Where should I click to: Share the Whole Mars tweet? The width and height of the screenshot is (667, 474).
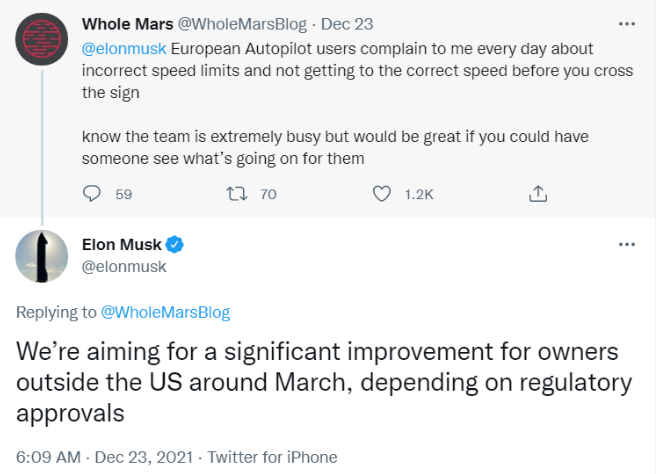538,194
